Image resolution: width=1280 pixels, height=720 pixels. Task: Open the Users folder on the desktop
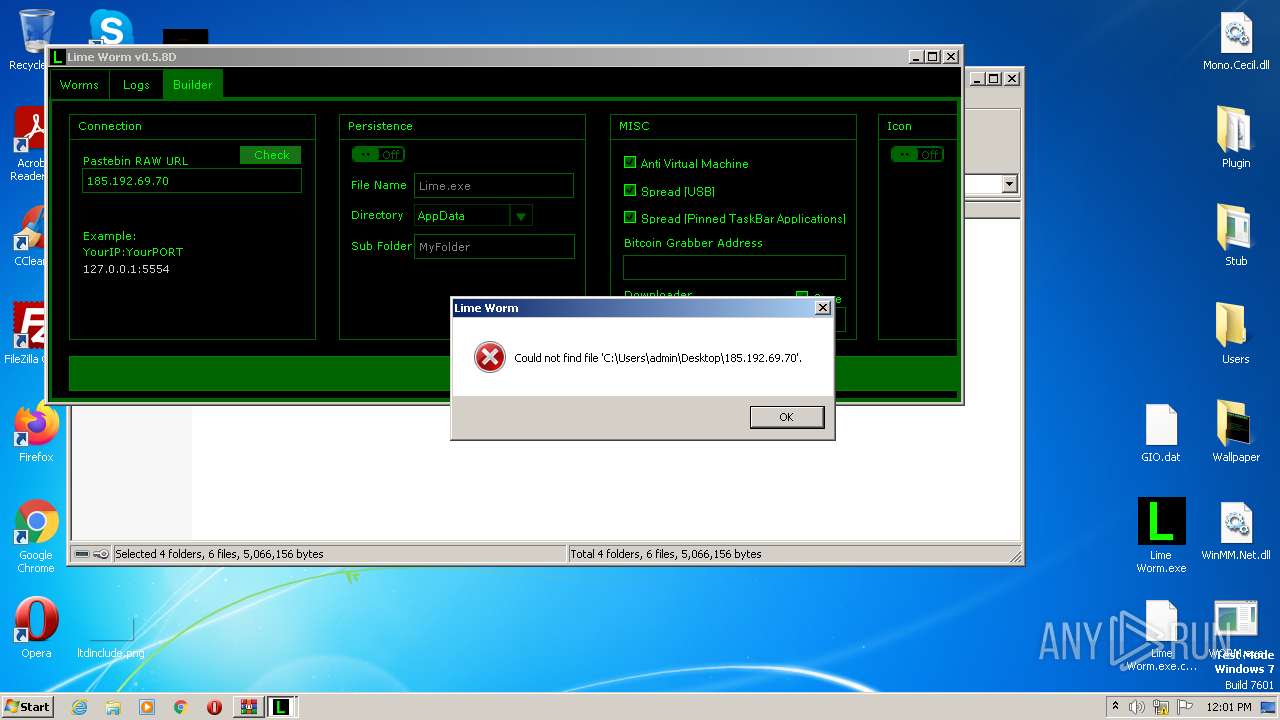pyautogui.click(x=1236, y=334)
